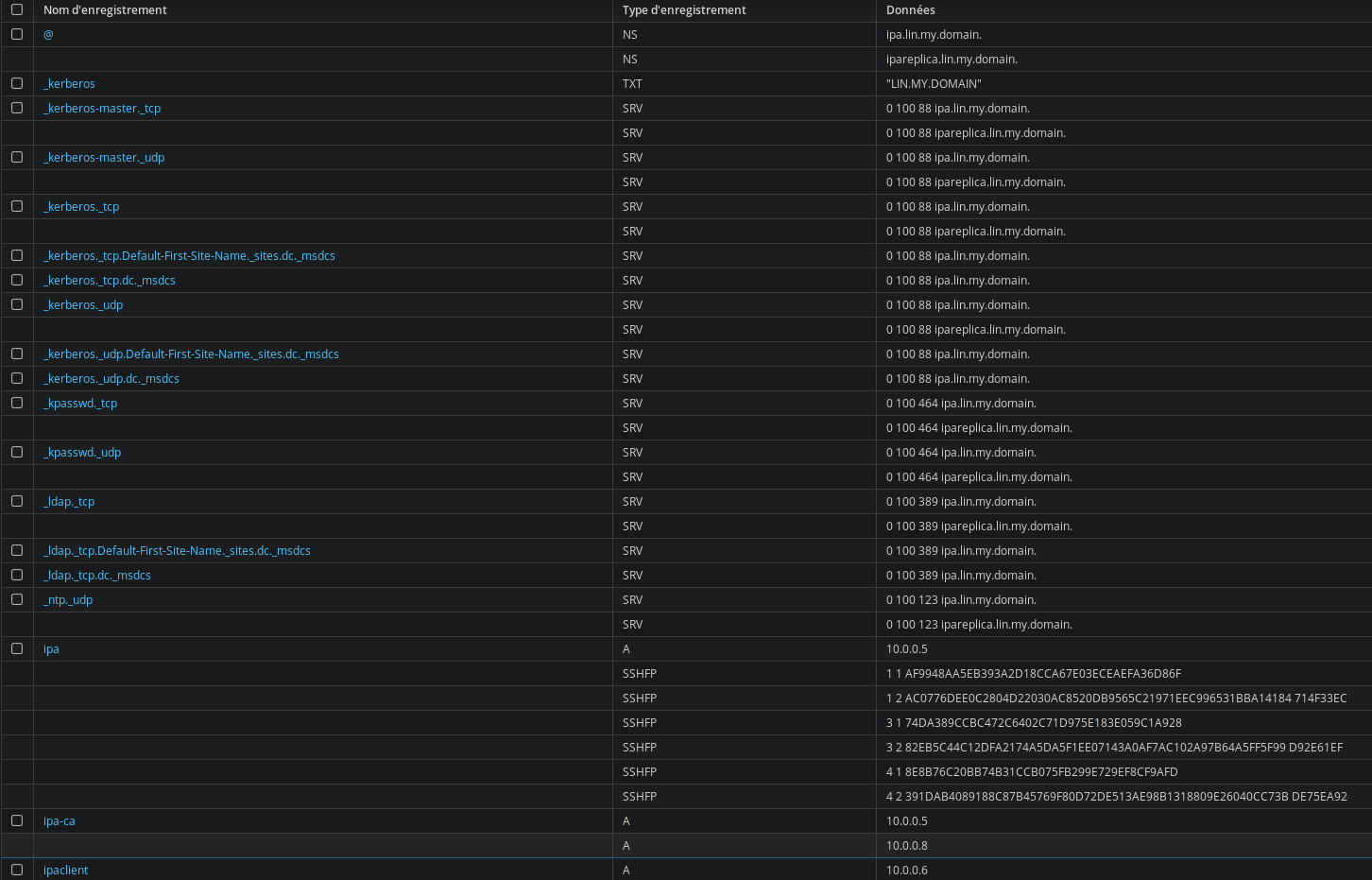The height and width of the screenshot is (880, 1372).
Task: Check the ipa record checkbox
Action: [x=17, y=648]
